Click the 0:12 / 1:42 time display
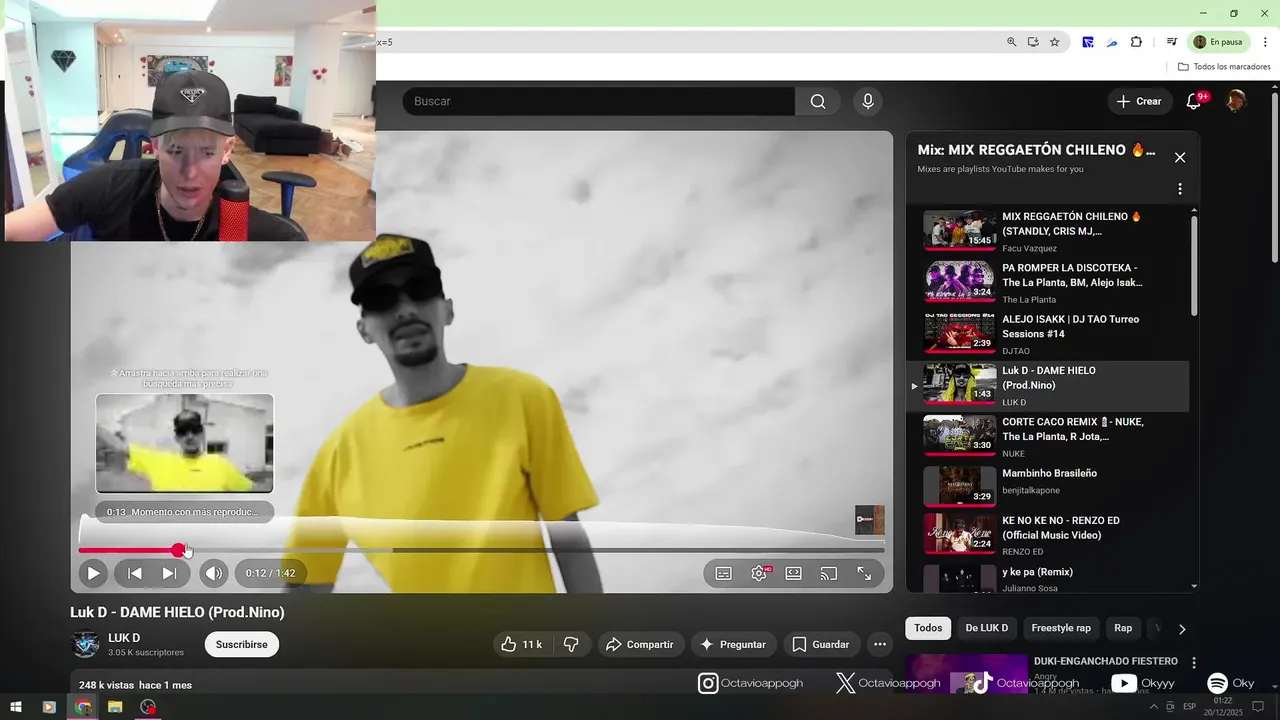The height and width of the screenshot is (720, 1280). tap(271, 573)
